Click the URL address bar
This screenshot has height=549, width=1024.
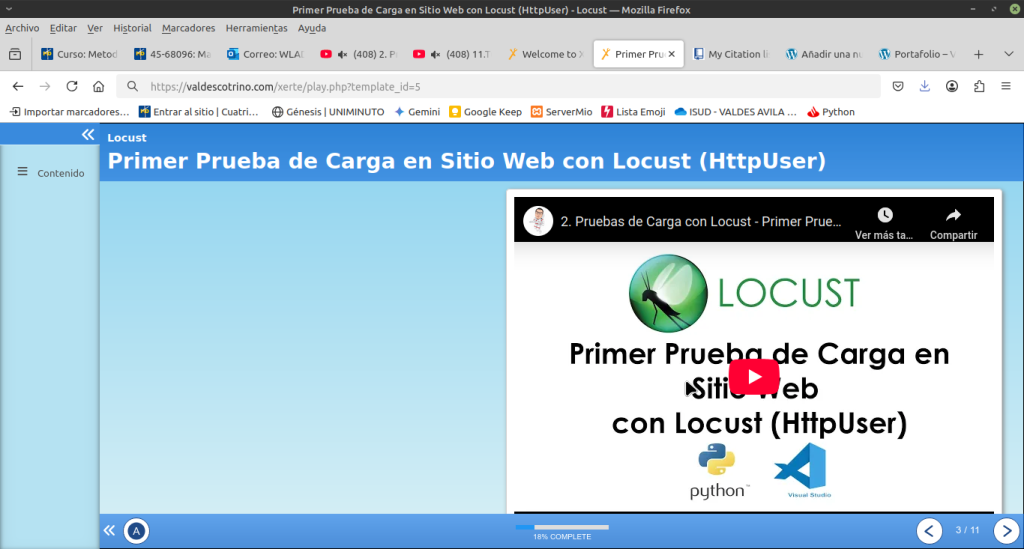click(498, 86)
